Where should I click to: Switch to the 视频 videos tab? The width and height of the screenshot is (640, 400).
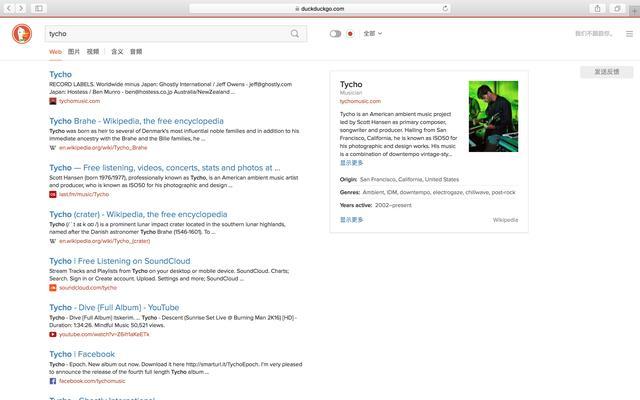tap(93, 51)
